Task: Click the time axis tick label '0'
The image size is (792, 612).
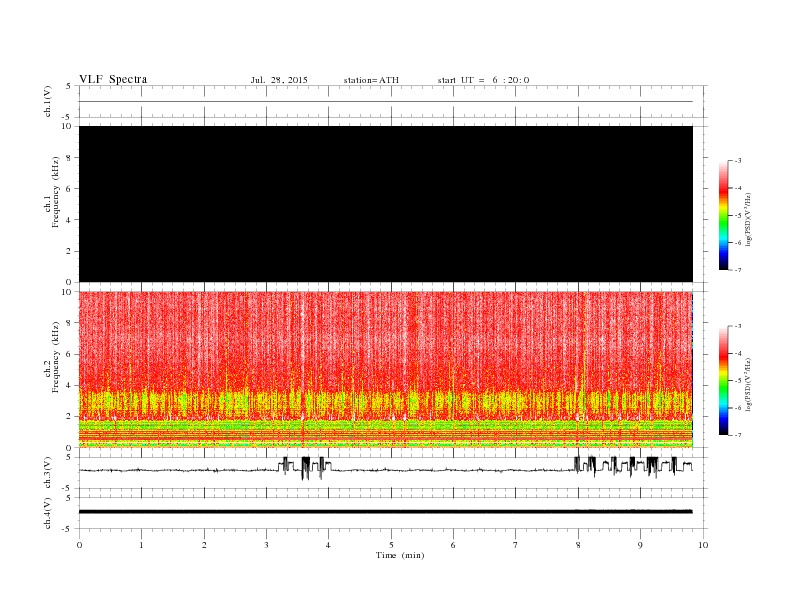Action: tap(79, 545)
